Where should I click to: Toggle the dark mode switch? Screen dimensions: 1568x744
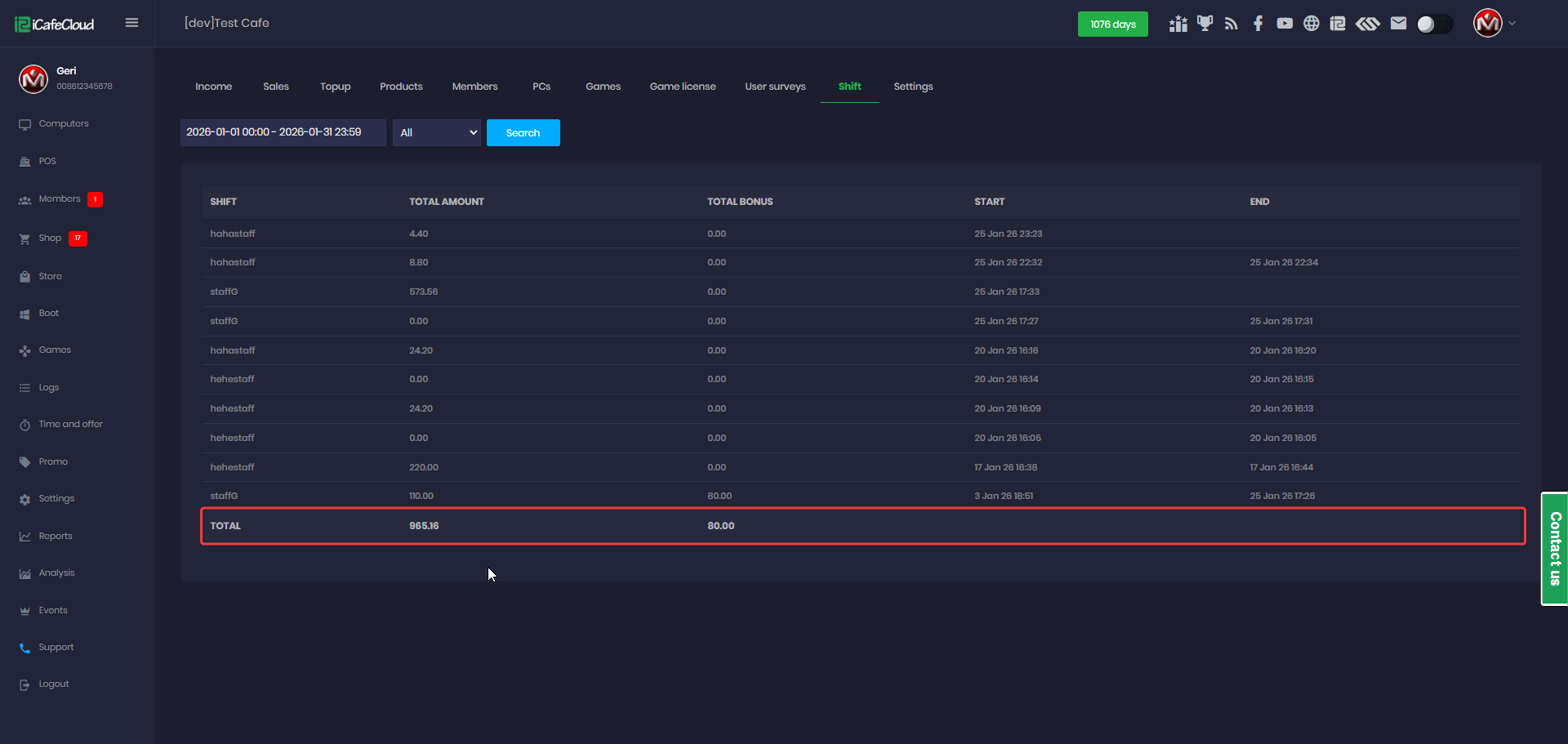(x=1434, y=25)
